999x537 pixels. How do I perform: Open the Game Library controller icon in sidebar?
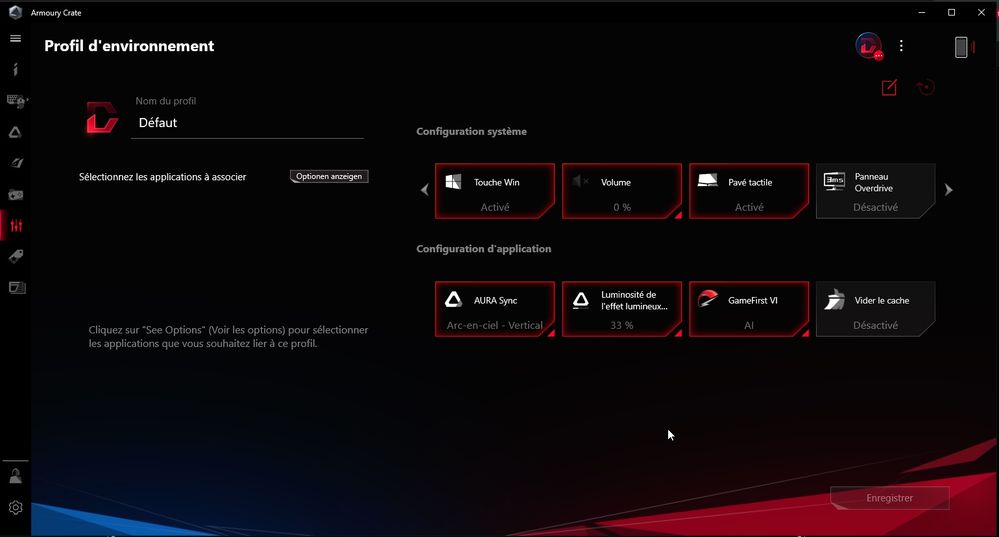15,194
